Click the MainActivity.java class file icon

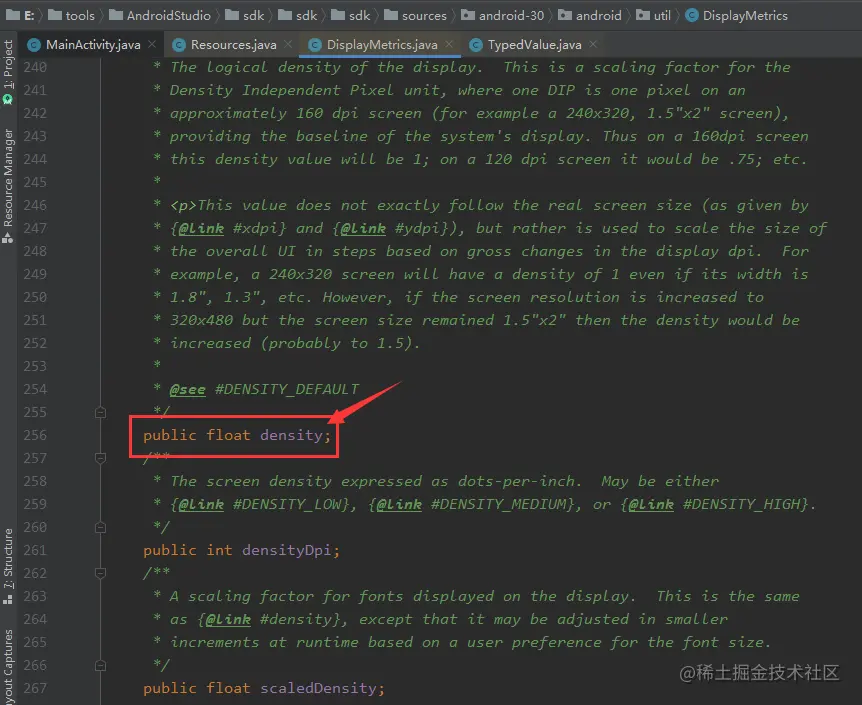[x=34, y=45]
